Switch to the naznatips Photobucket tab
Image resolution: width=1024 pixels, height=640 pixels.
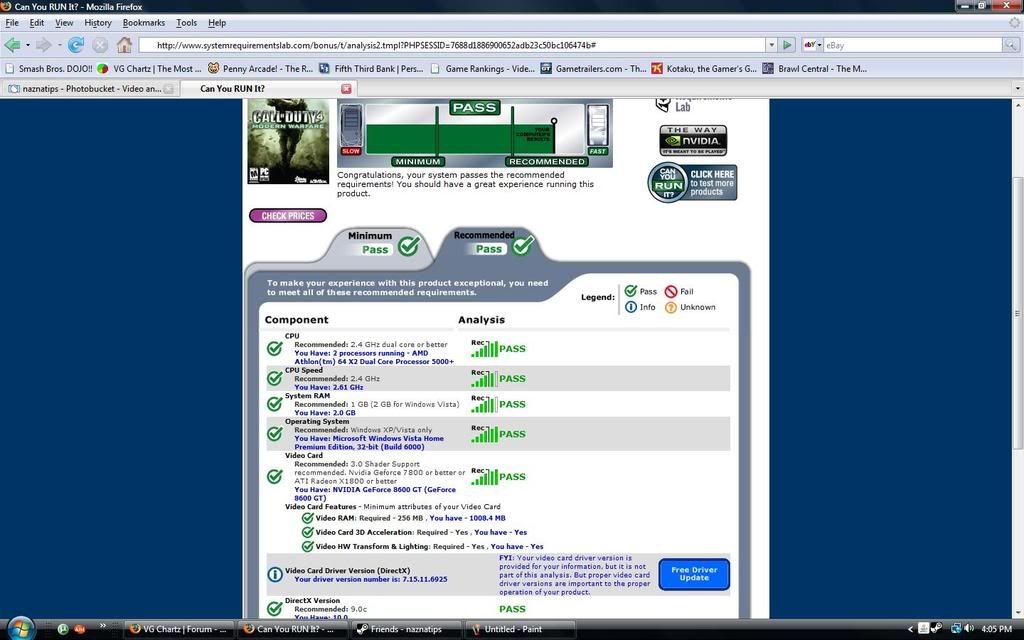pyautogui.click(x=90, y=88)
